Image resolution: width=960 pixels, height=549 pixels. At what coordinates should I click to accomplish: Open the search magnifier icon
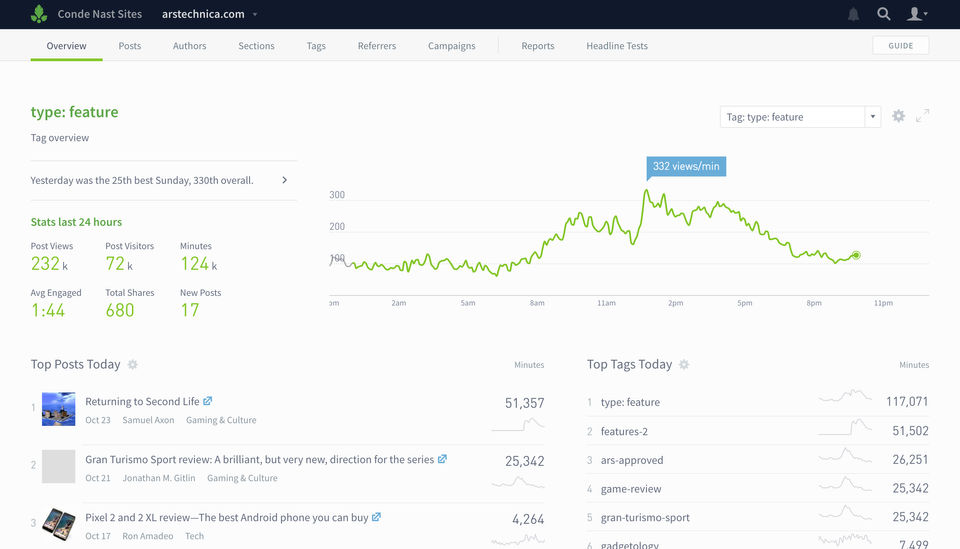tap(883, 13)
